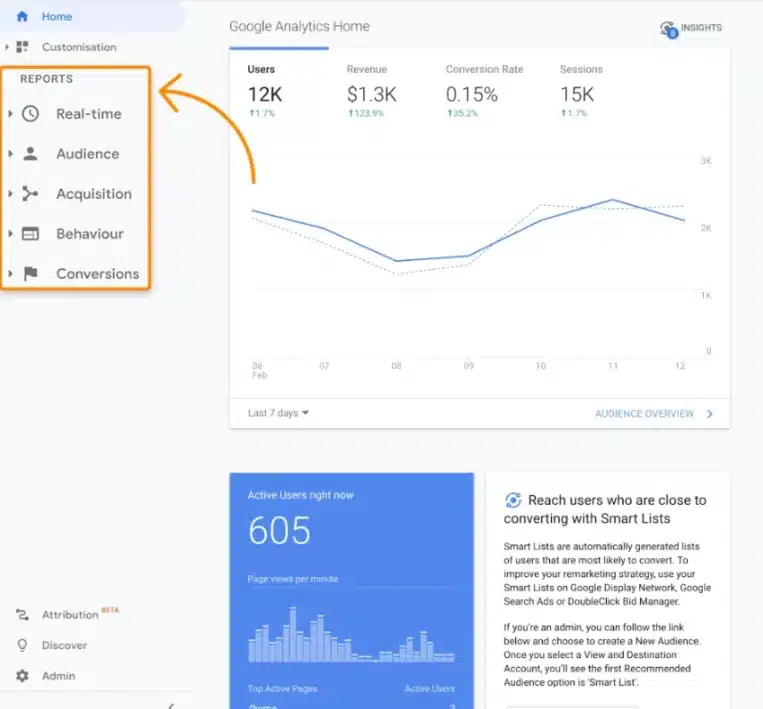The width and height of the screenshot is (763, 709).
Task: Click the chevron beside Audience Overview
Action: tap(709, 414)
